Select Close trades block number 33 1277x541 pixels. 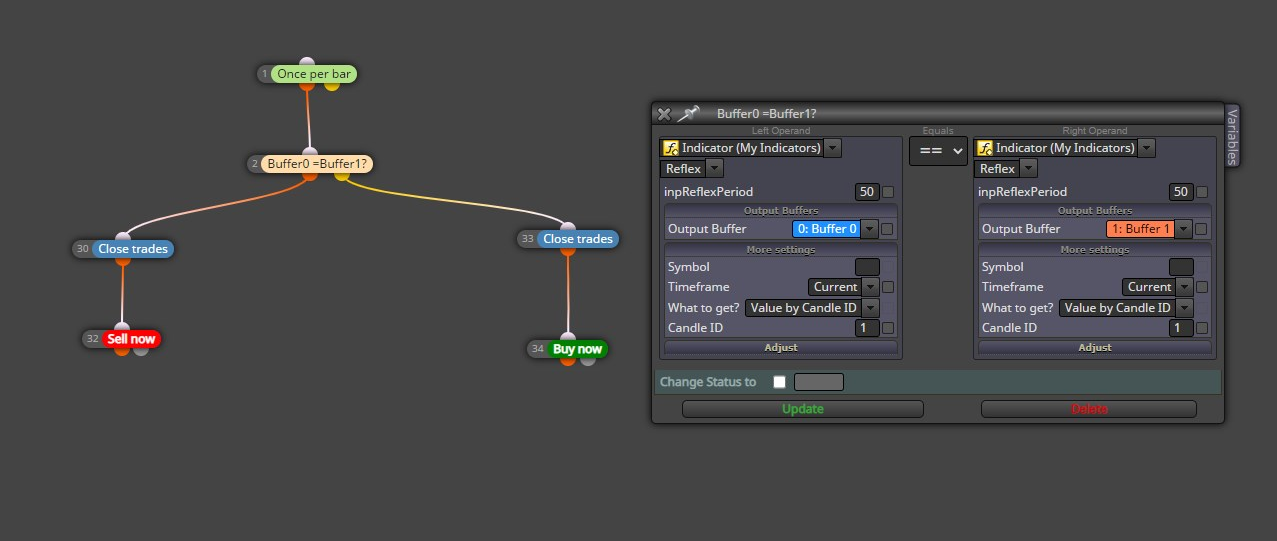click(x=577, y=239)
